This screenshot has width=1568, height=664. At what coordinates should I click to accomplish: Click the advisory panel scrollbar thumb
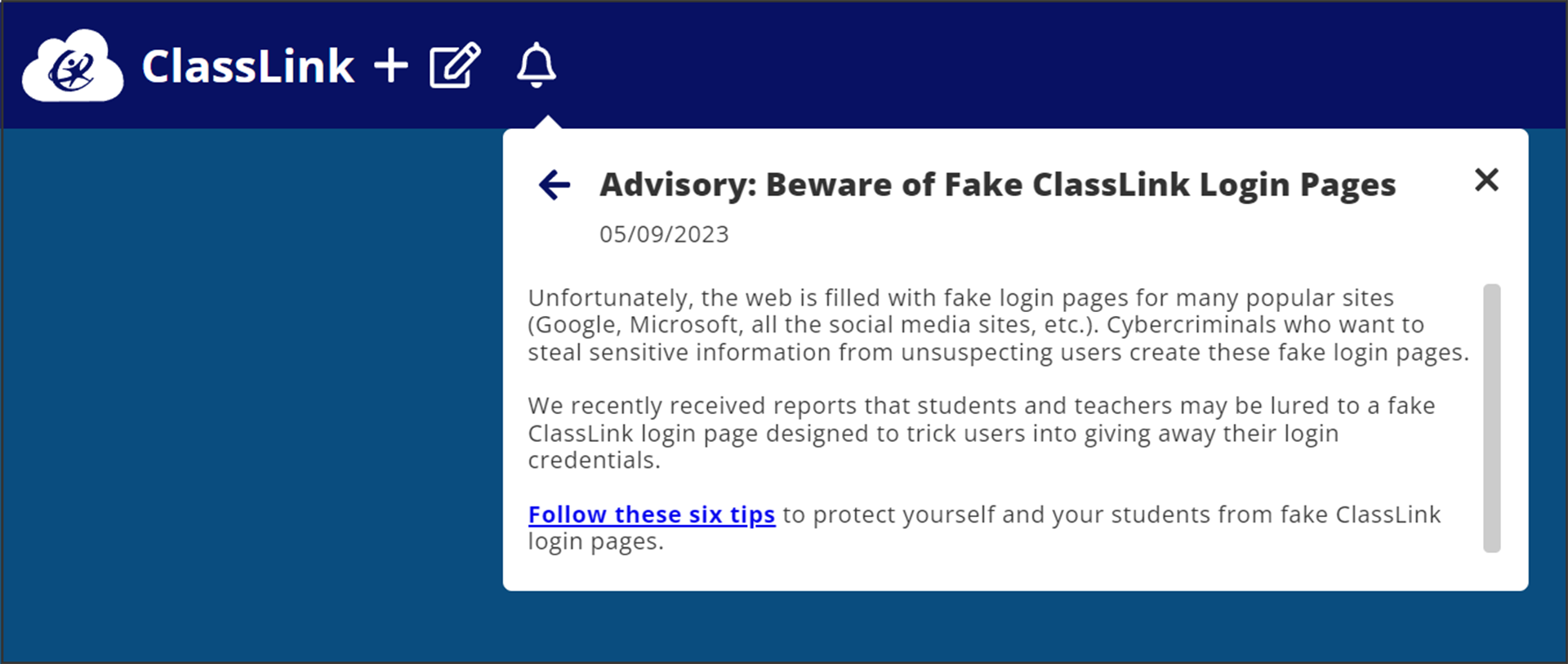[1491, 417]
